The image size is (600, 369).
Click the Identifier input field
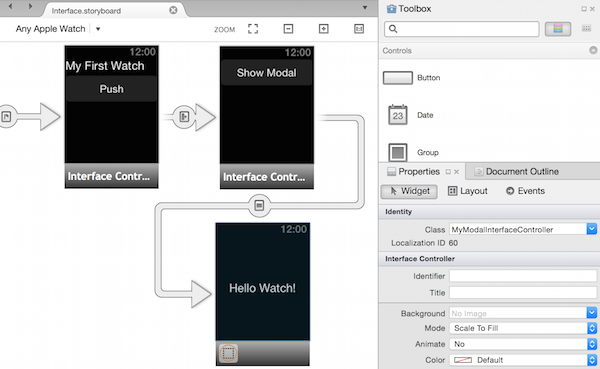(x=523, y=276)
